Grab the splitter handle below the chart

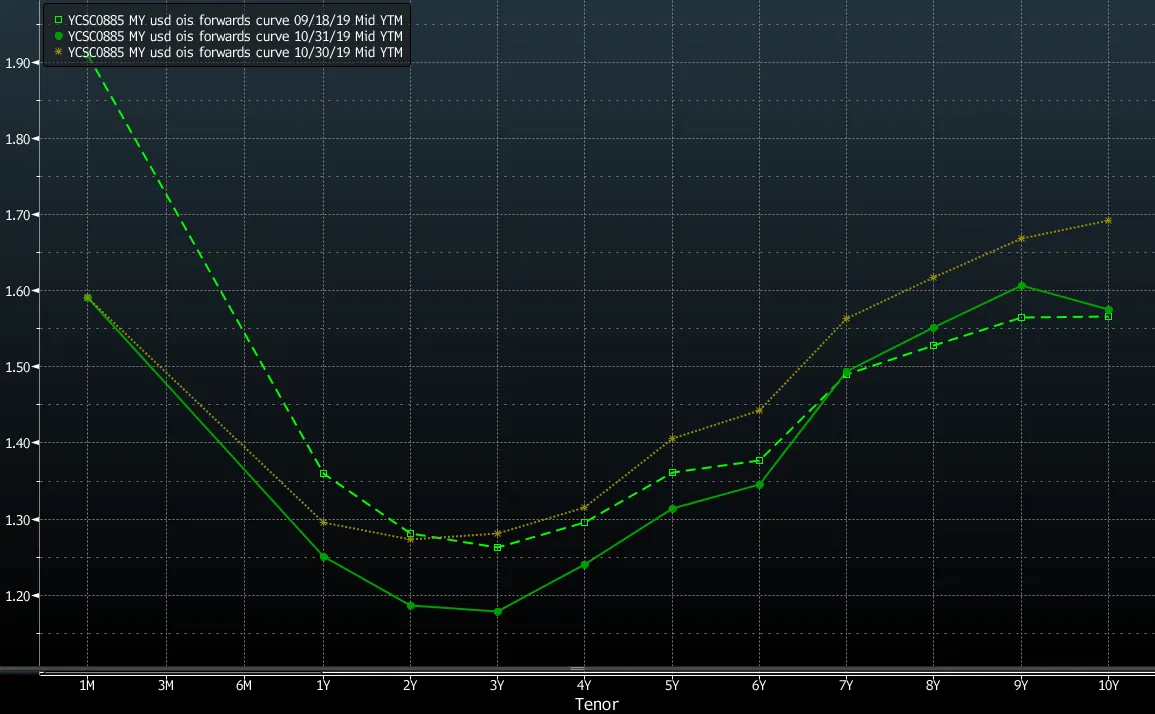(577, 668)
